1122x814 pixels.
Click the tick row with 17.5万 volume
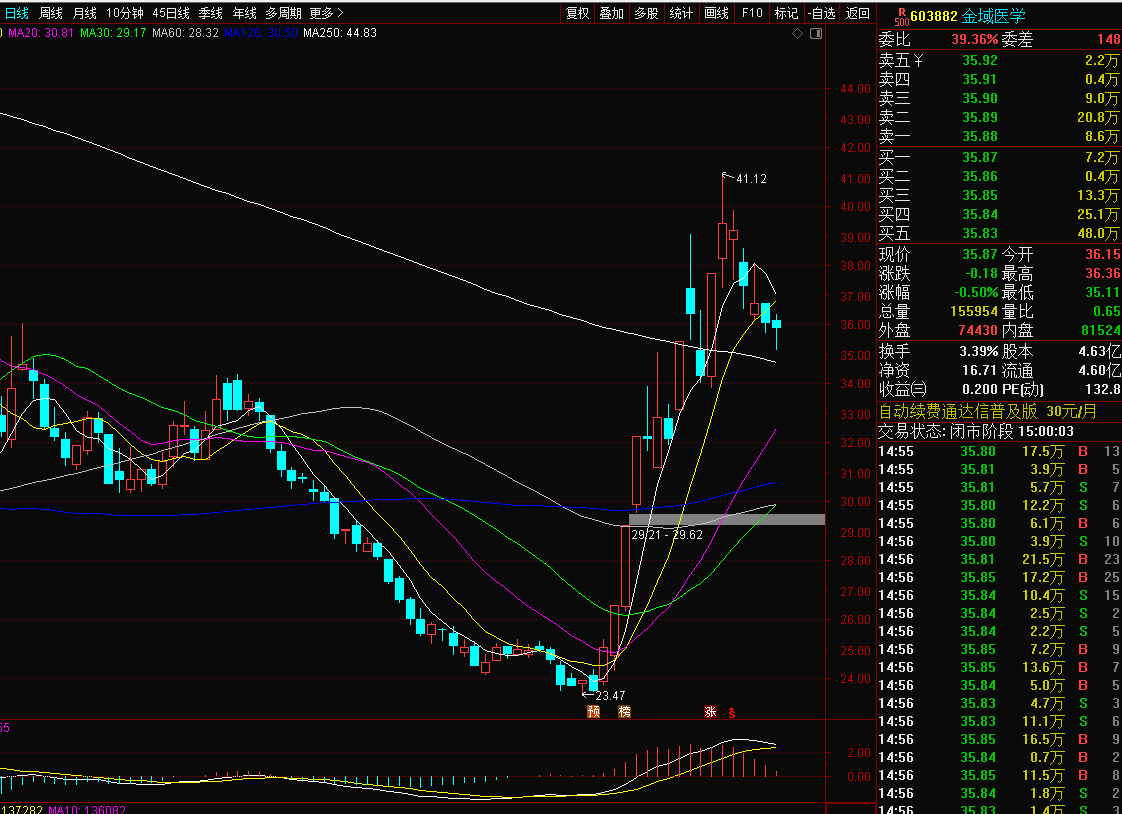pyautogui.click(x=999, y=451)
